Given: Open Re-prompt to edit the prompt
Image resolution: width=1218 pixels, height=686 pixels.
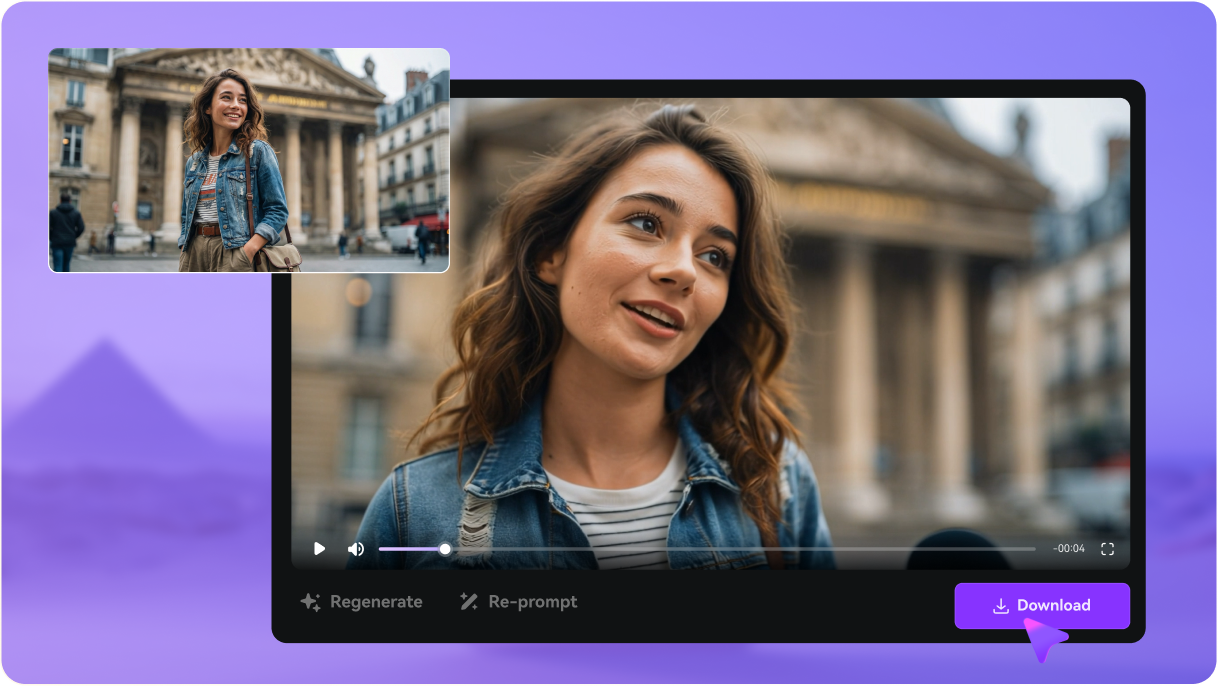Looking at the screenshot, I should tap(518, 601).
